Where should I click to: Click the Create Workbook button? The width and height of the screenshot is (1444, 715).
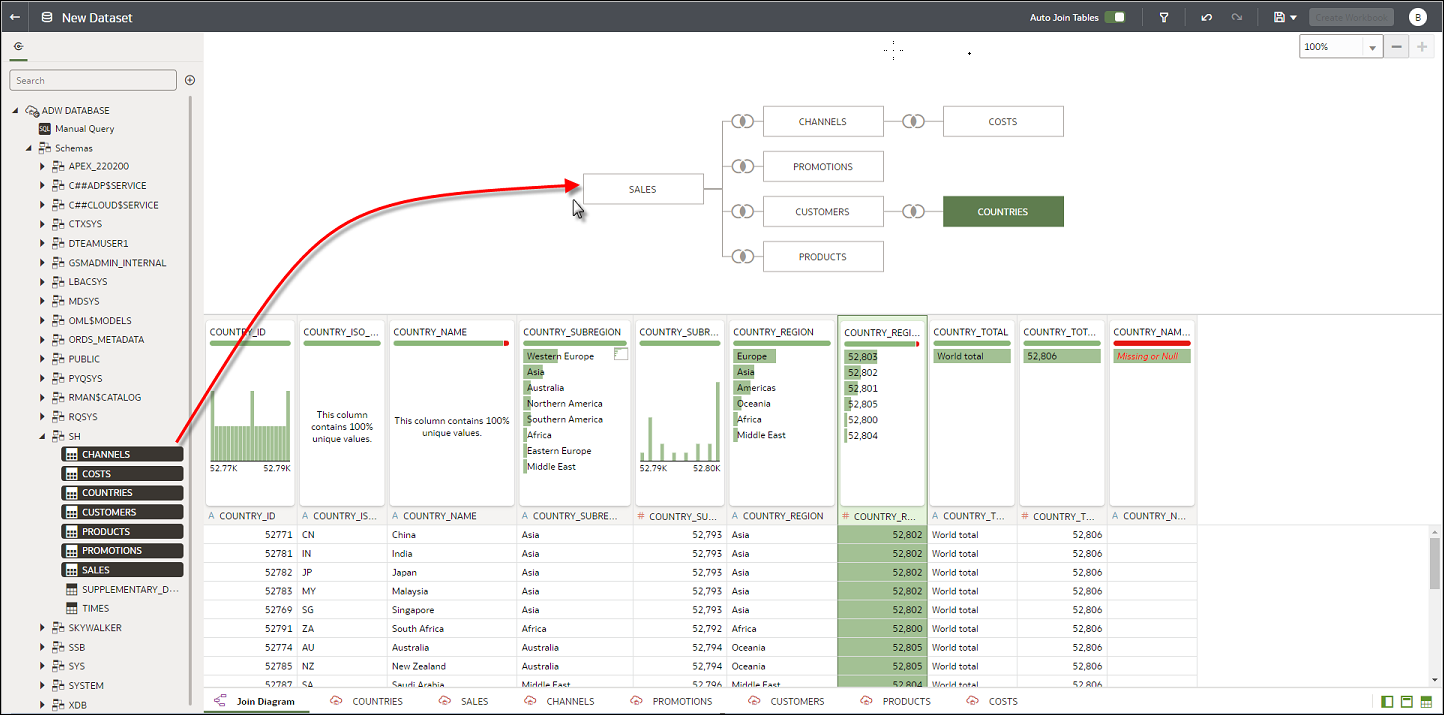coord(1351,17)
